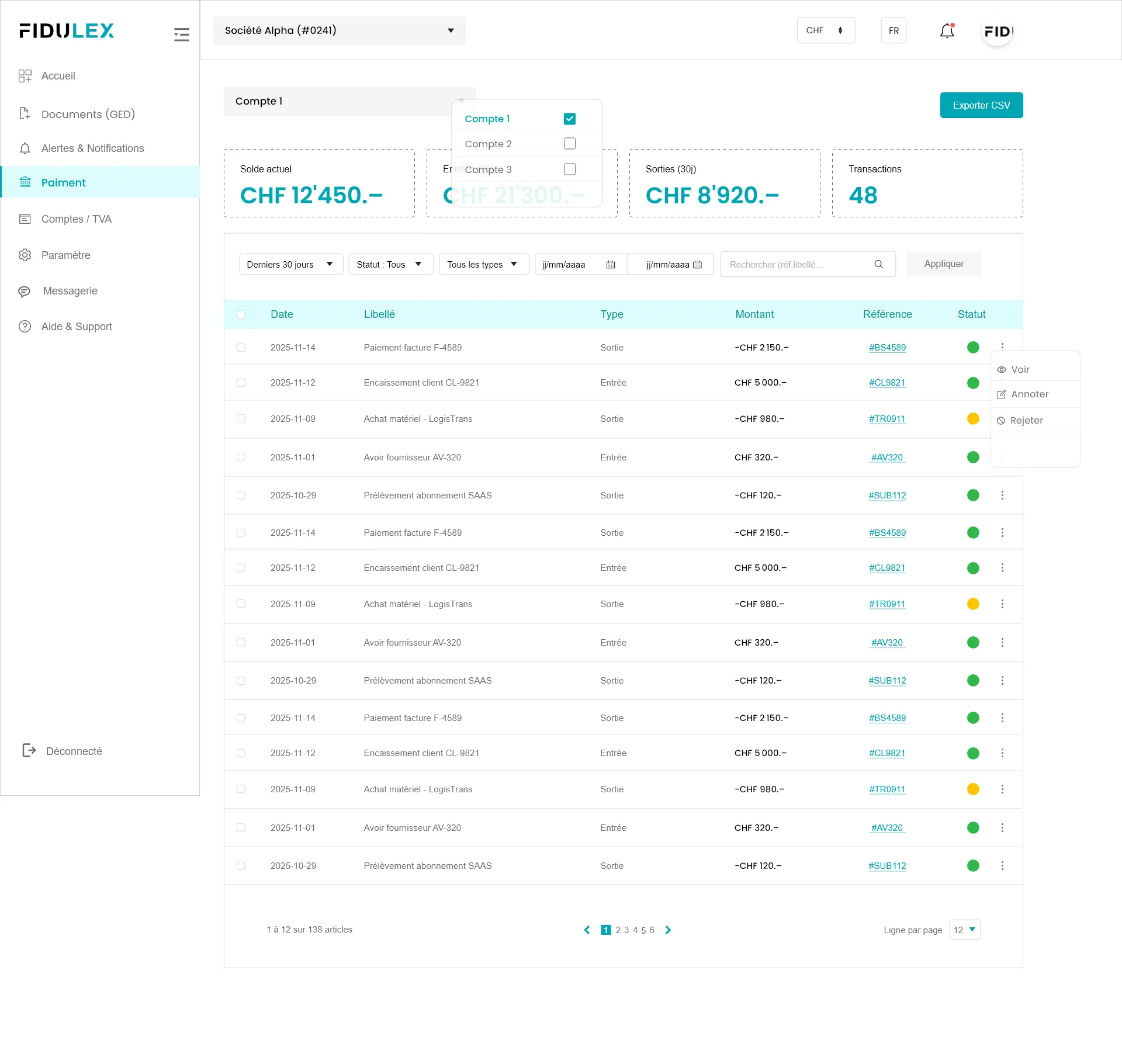The image size is (1122, 1064).
Task: Collapse the sidebar with the hamburger icon
Action: [x=181, y=34]
